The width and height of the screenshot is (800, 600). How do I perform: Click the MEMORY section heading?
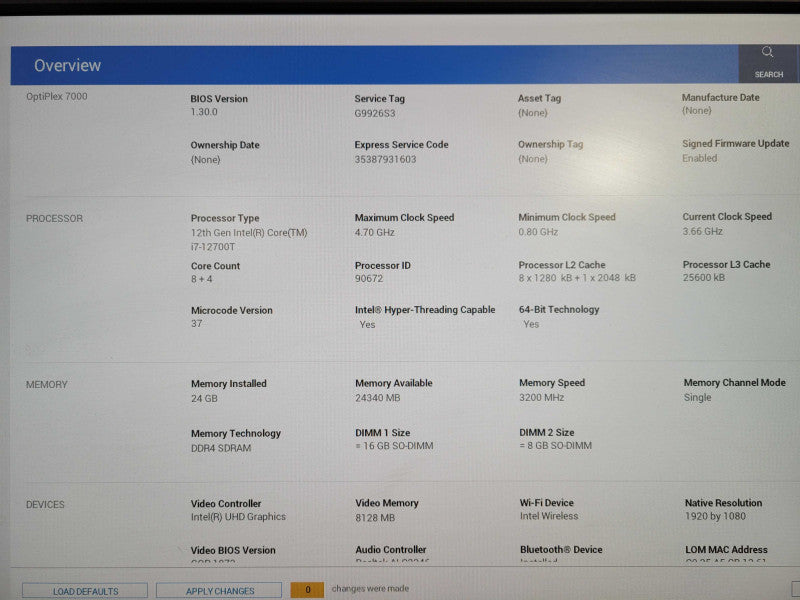pyautogui.click(x=46, y=385)
